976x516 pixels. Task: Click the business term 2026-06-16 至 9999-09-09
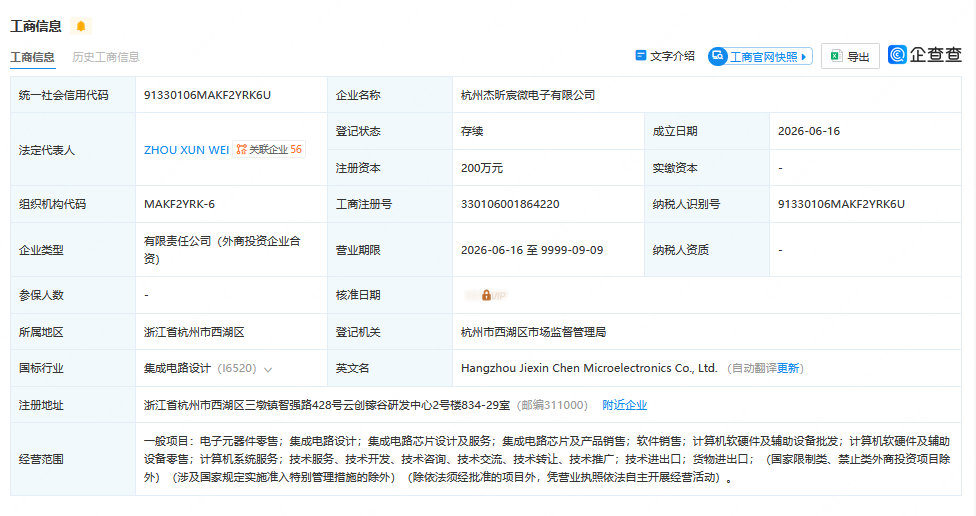[532, 250]
